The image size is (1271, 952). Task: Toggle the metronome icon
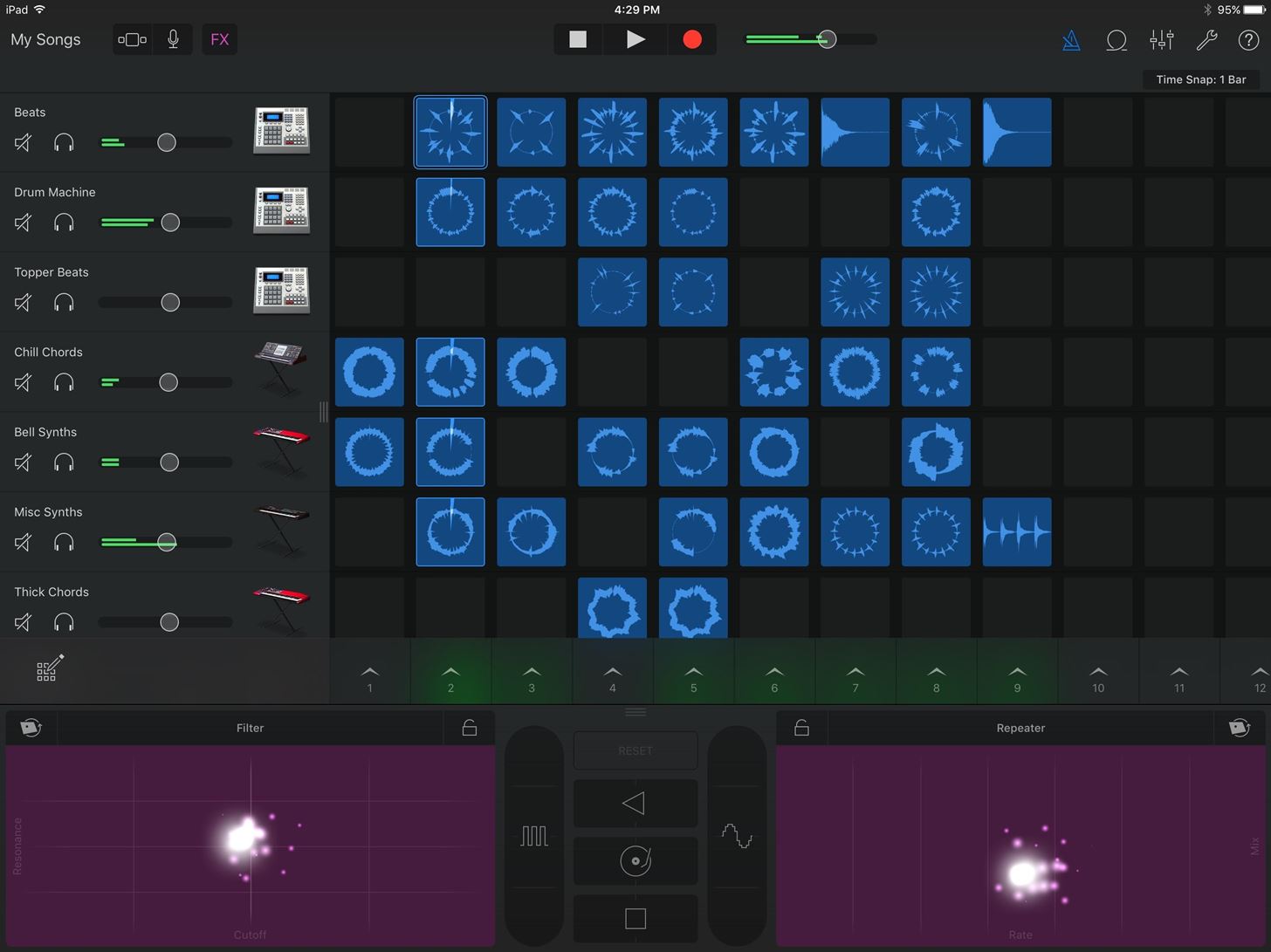click(x=1071, y=40)
